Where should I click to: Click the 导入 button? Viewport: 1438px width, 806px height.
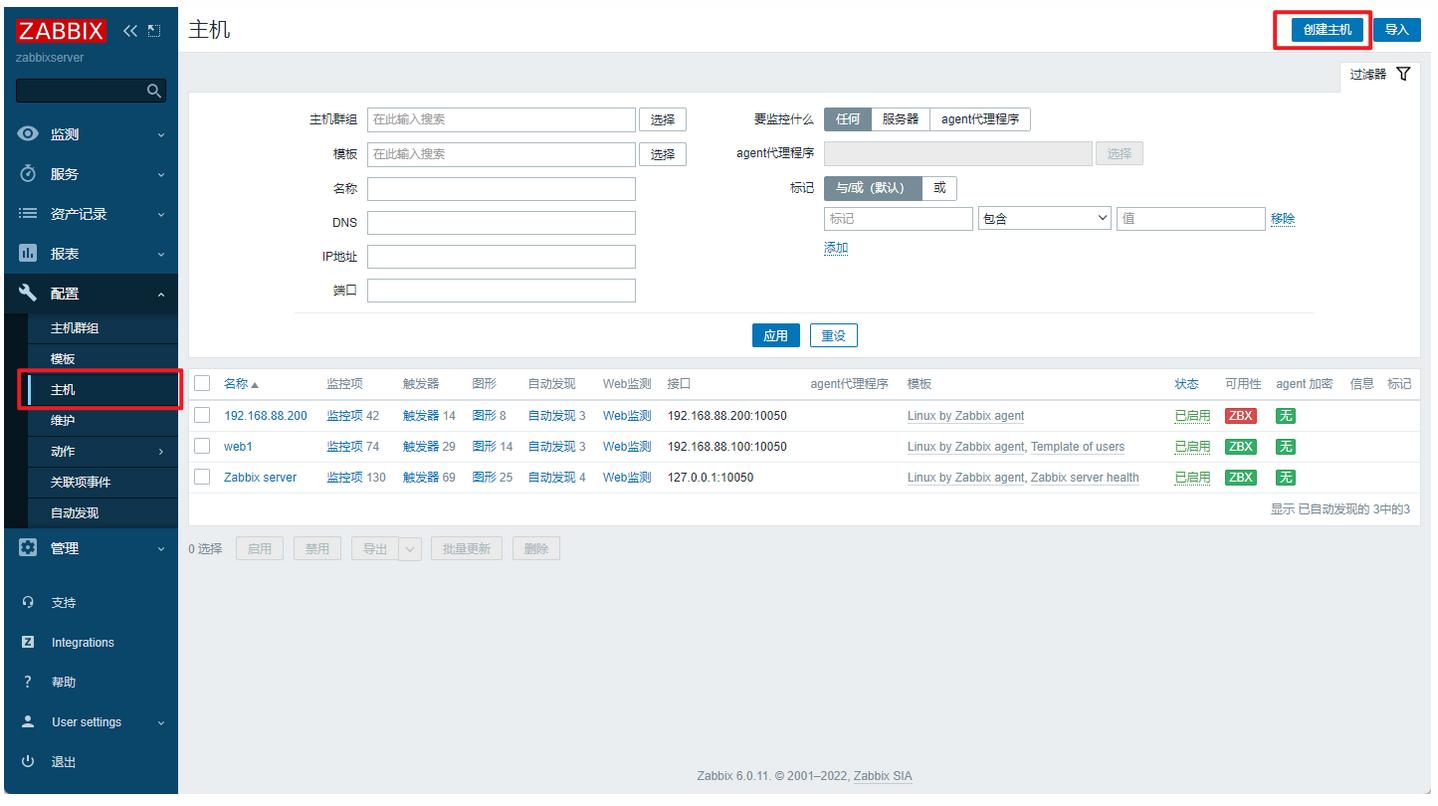(1397, 30)
